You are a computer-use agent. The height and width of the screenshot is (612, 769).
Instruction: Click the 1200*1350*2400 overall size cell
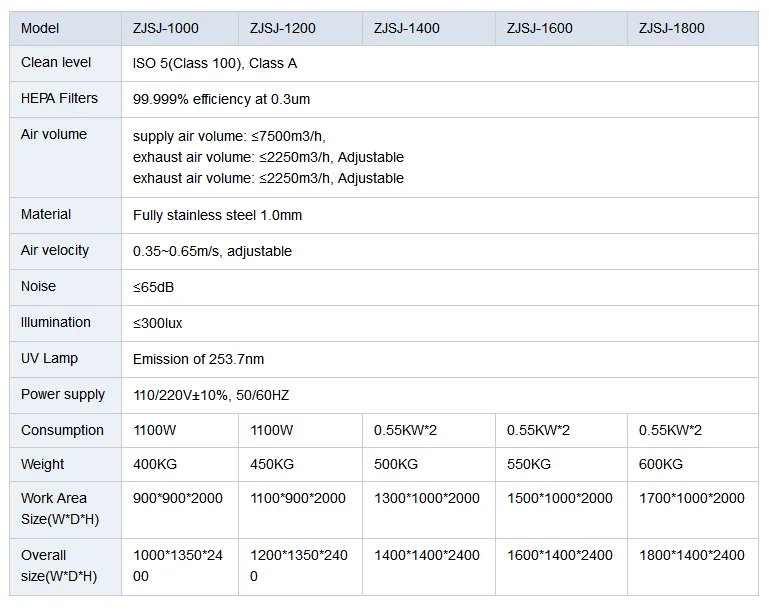coord(299,566)
